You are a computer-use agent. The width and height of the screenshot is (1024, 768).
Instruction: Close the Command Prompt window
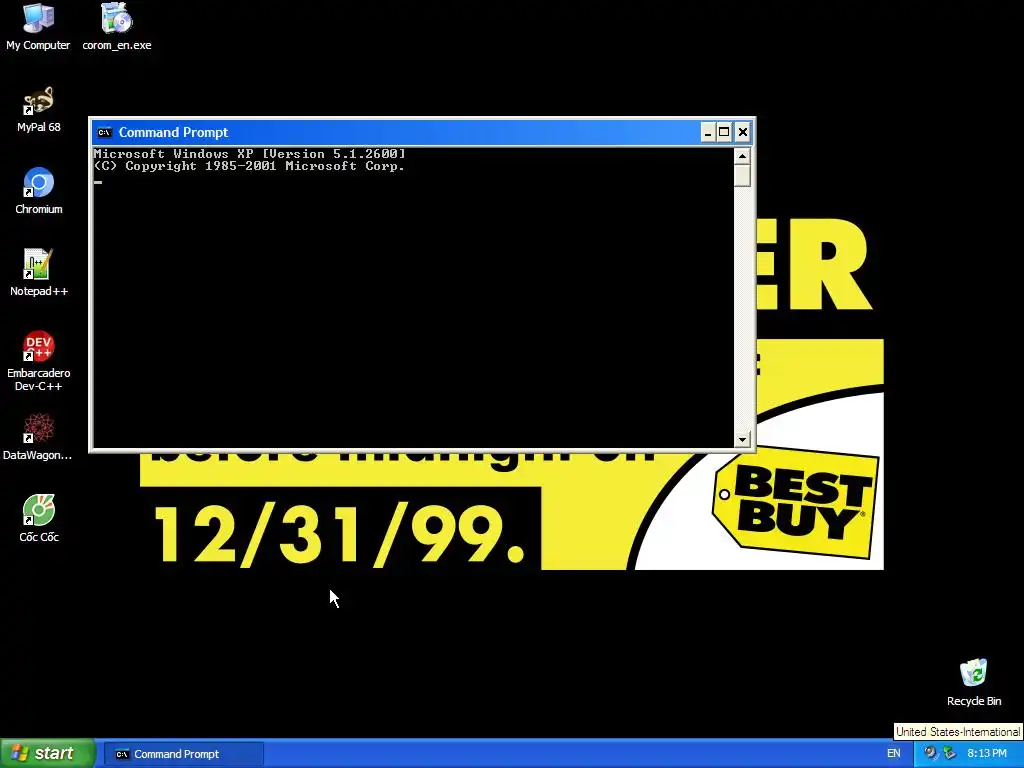coord(743,133)
